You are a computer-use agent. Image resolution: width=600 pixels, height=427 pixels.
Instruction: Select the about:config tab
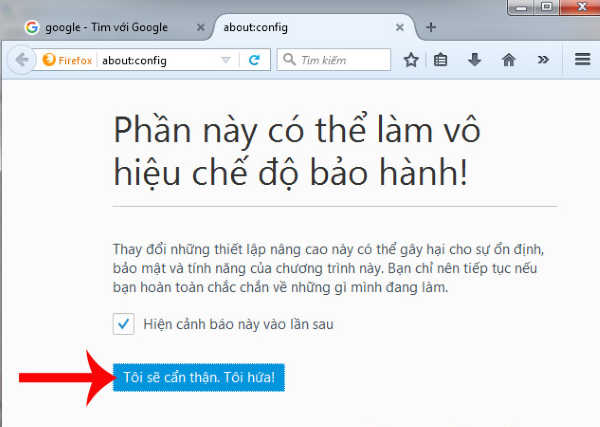pos(298,27)
